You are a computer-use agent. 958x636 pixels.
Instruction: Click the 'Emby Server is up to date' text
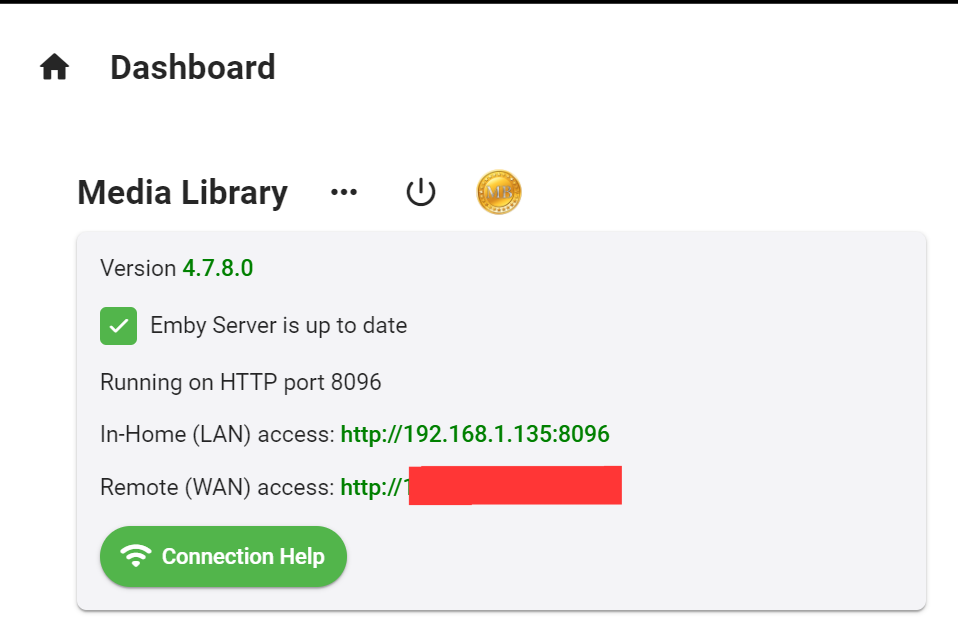278,326
